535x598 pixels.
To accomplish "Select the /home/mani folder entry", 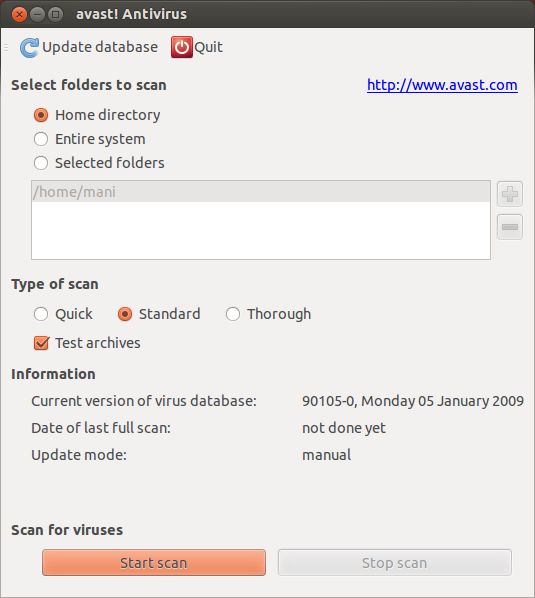I will [261, 192].
